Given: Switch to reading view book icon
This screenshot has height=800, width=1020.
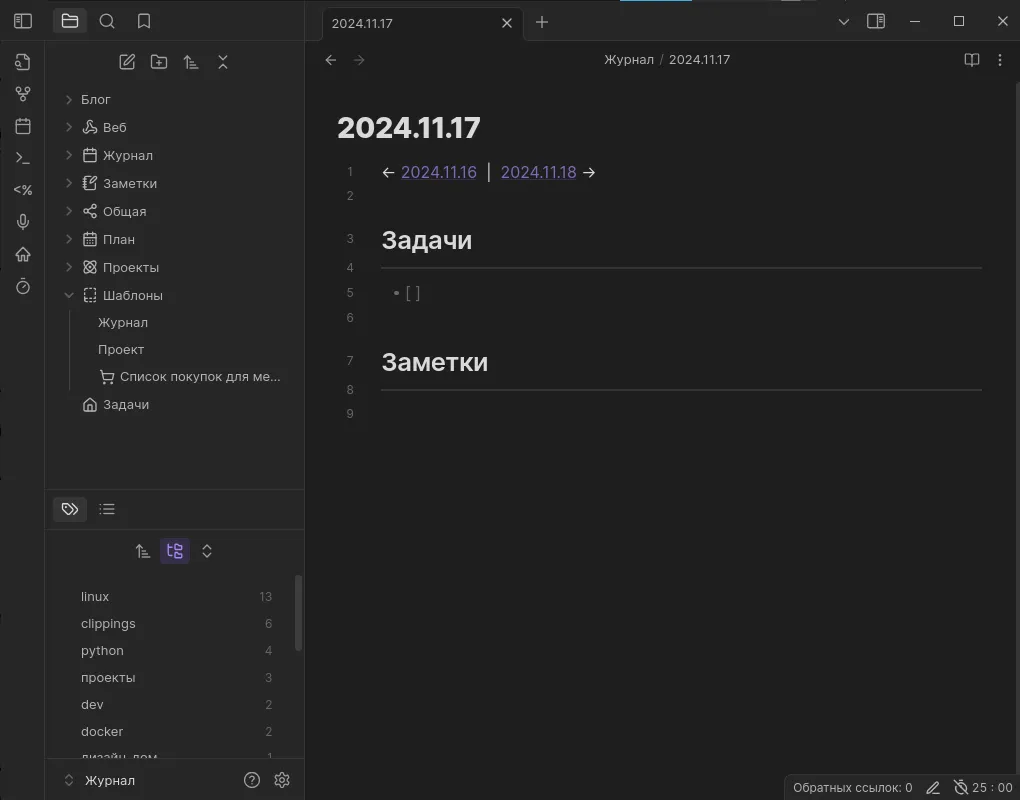Looking at the screenshot, I should coord(971,60).
